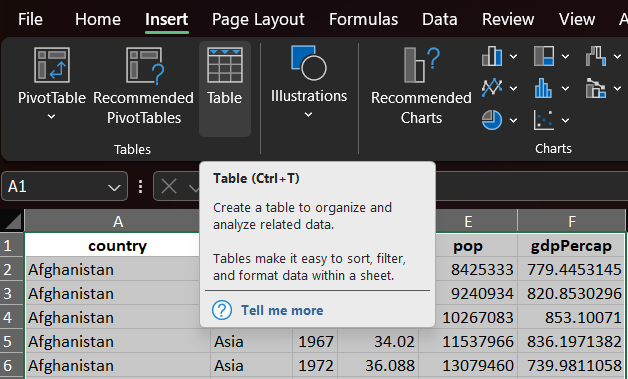Select cell with value 34.02
Screen dimensions: 628x379
click(x=378, y=341)
